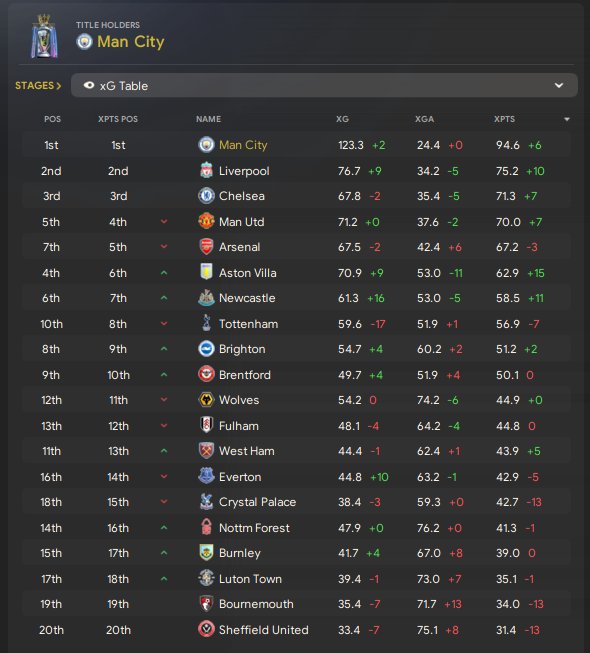590x653 pixels.
Task: Click the Wolves club crest
Action: [206, 400]
